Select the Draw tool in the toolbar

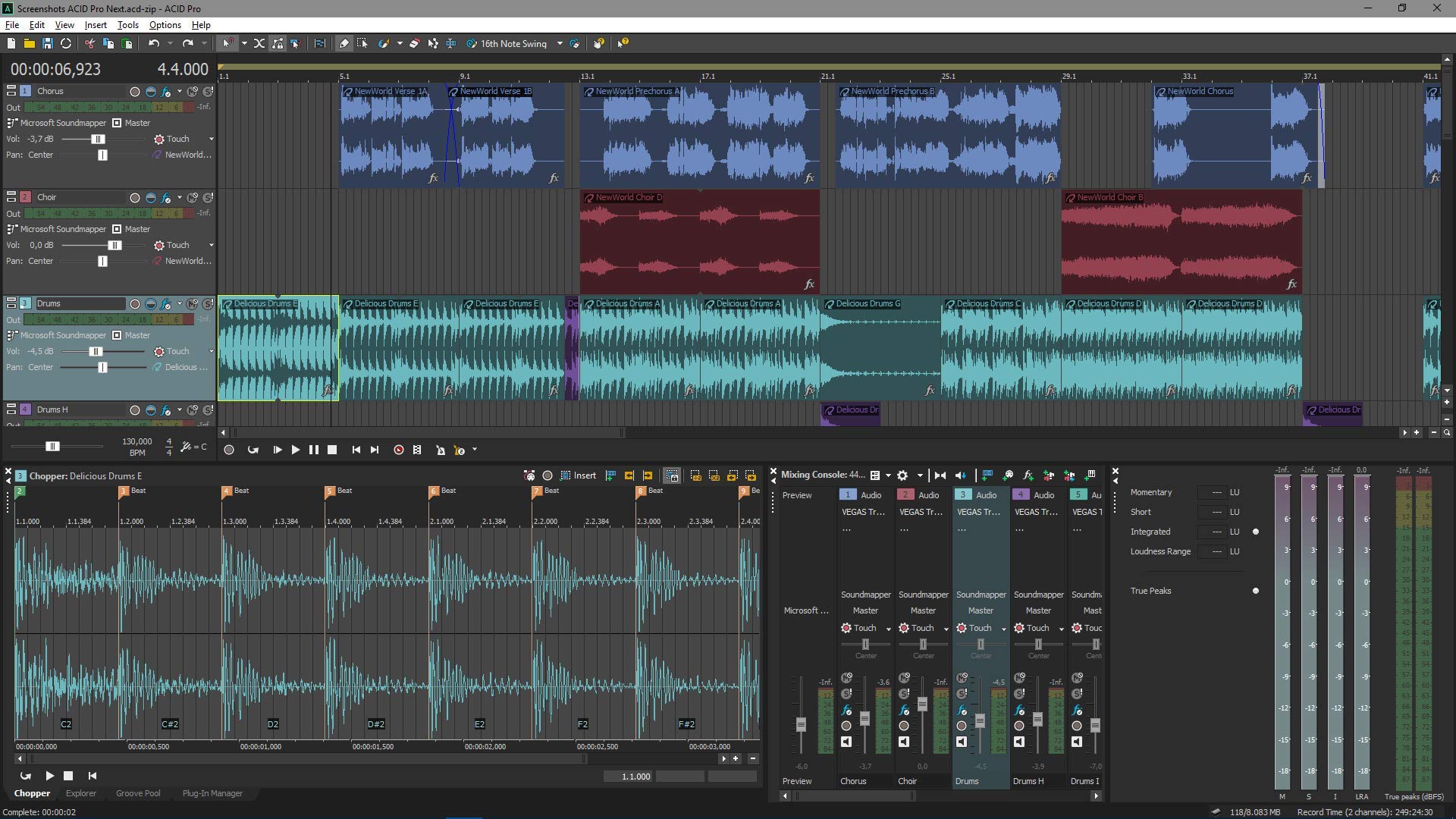point(344,43)
